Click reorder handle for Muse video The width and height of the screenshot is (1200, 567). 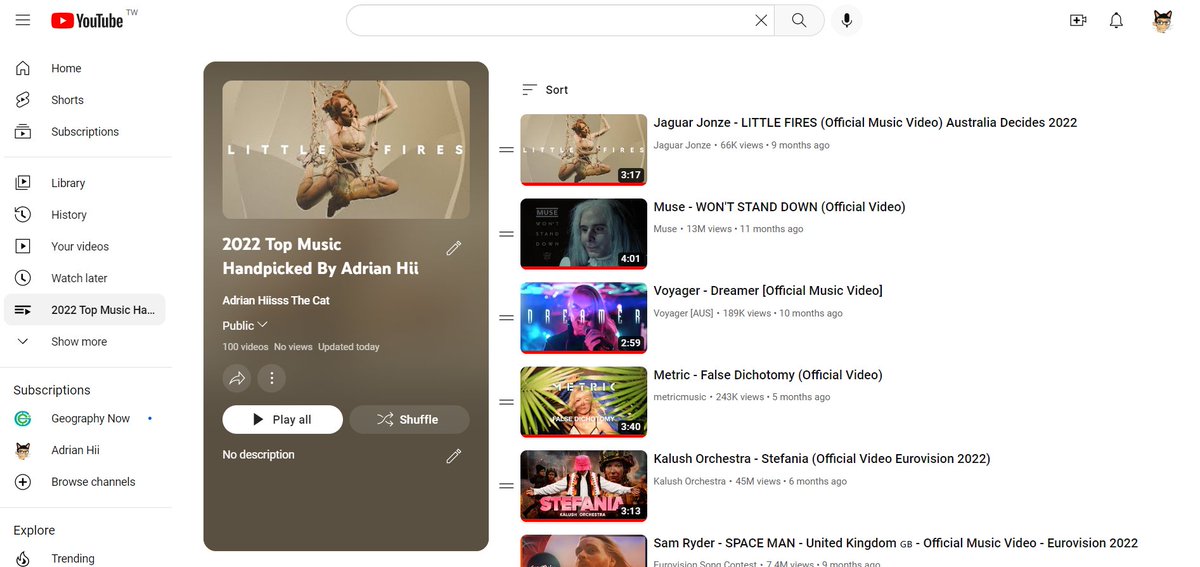(x=506, y=234)
